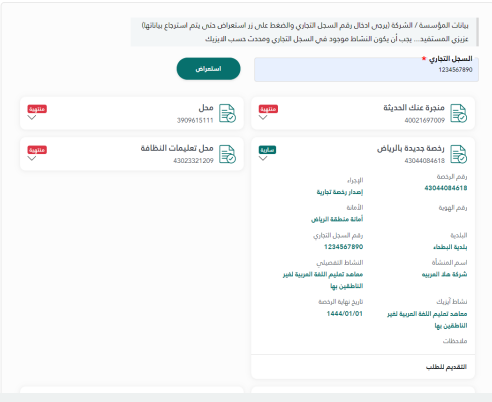492x402 pixels.
Task: Expand the محل تعليمات النظافة card chevron
Action: (32, 158)
